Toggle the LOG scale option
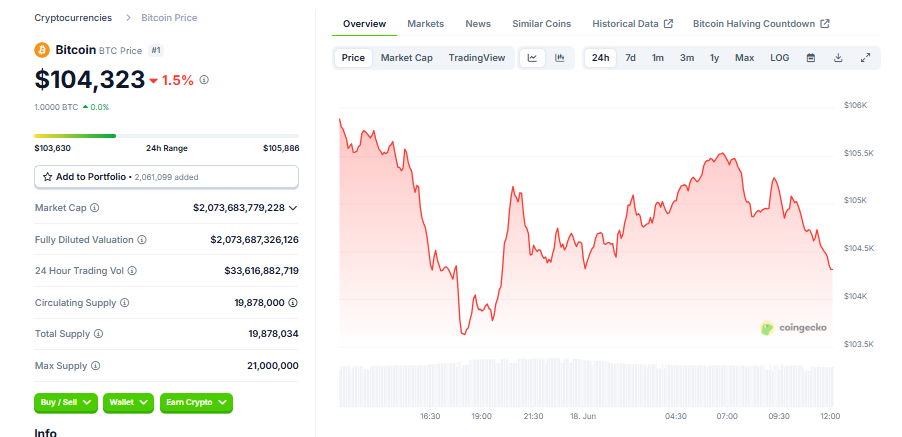This screenshot has height=437, width=902. (779, 58)
